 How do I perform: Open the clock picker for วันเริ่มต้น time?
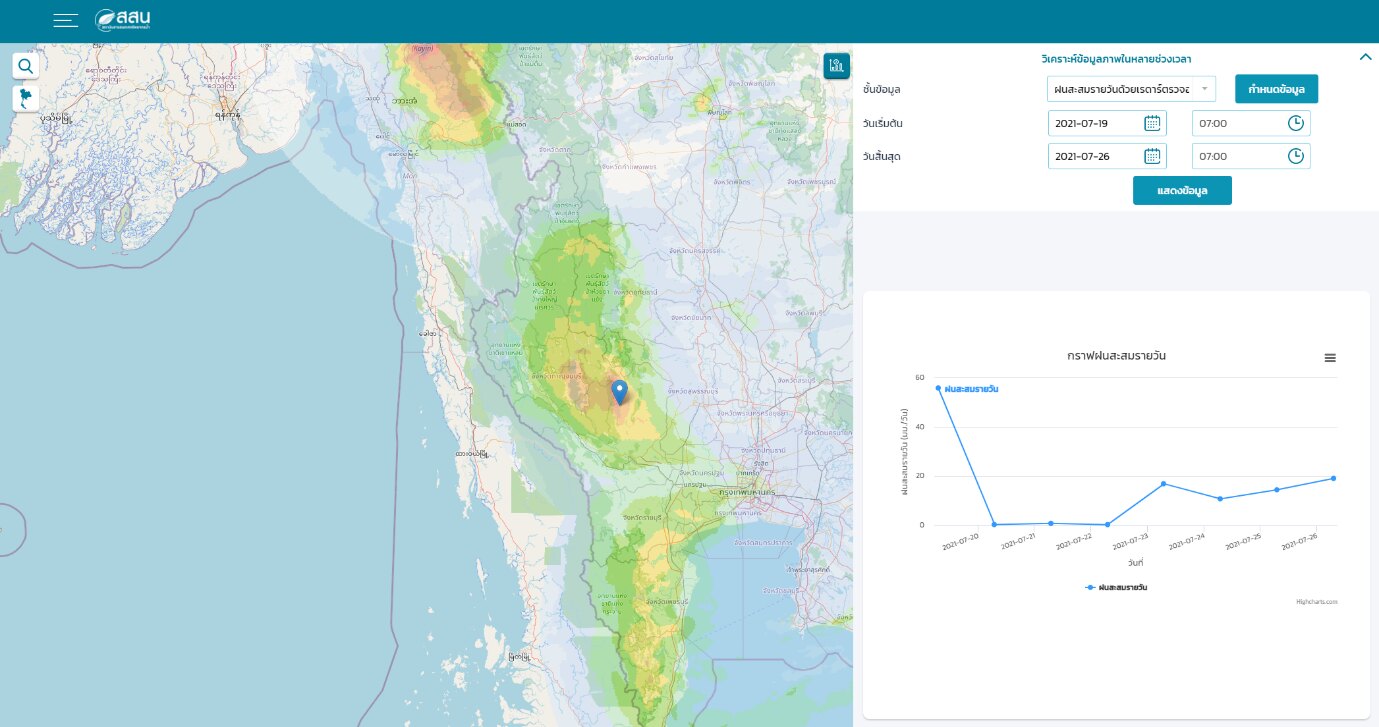click(1295, 123)
